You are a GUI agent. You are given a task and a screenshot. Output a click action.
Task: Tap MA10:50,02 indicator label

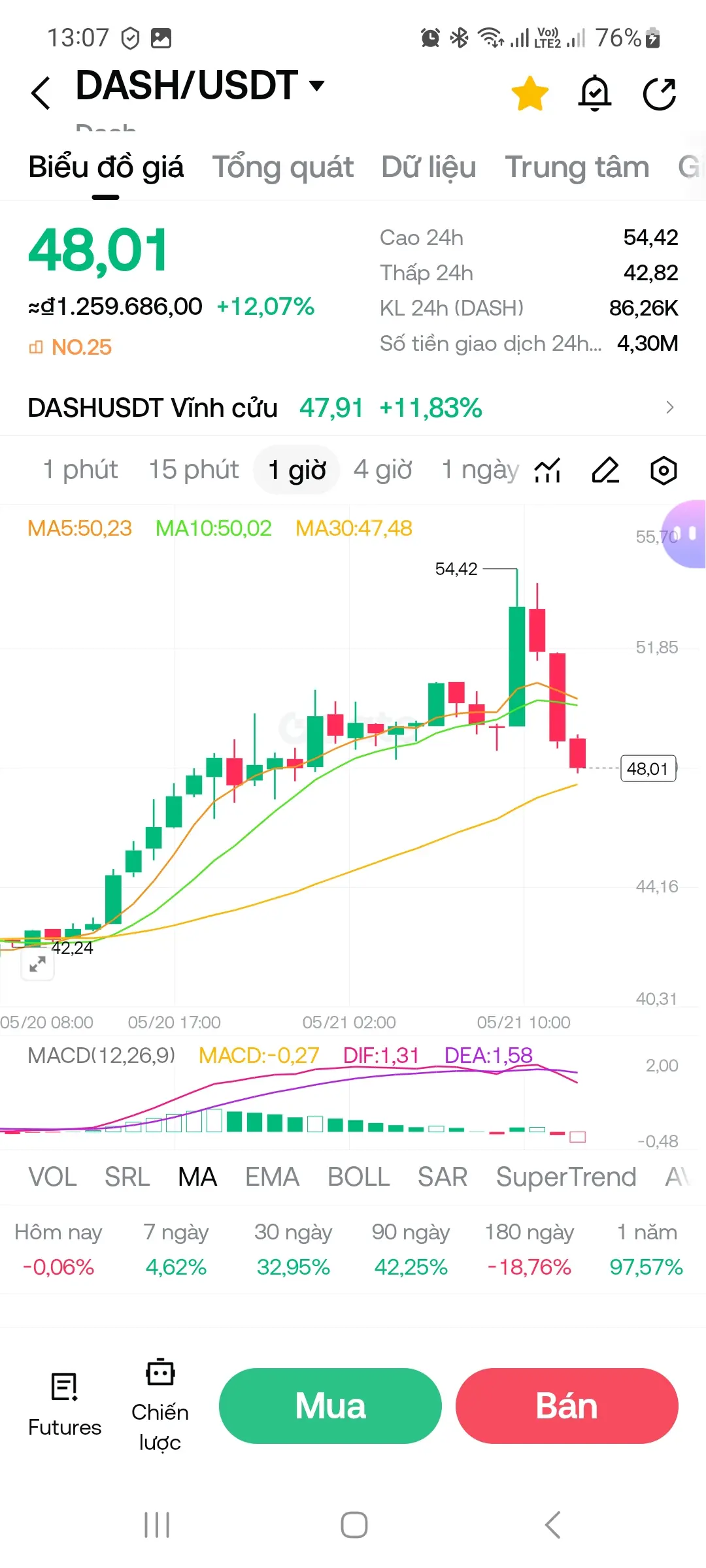tap(213, 528)
